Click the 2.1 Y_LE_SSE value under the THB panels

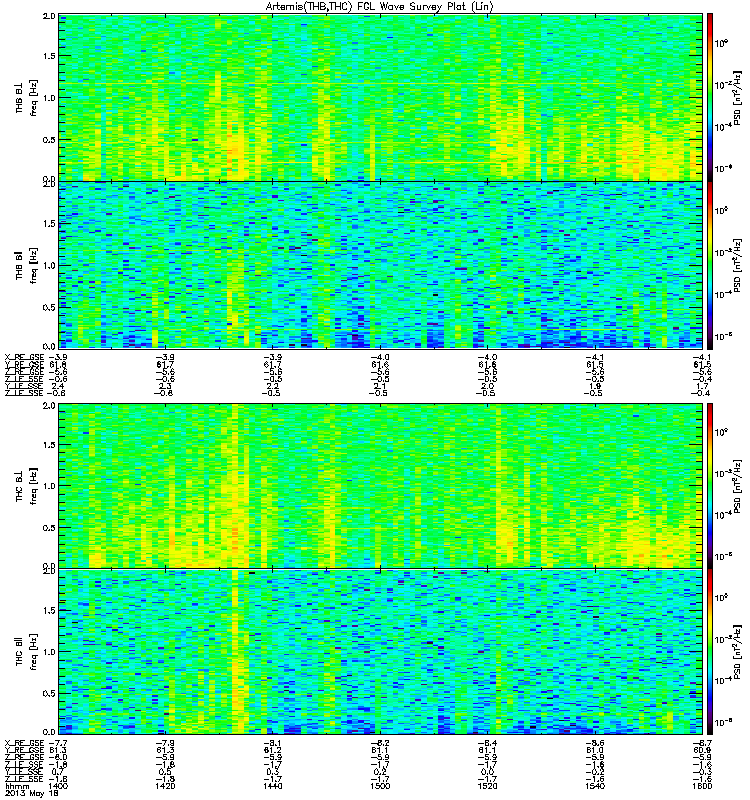click(x=381, y=386)
